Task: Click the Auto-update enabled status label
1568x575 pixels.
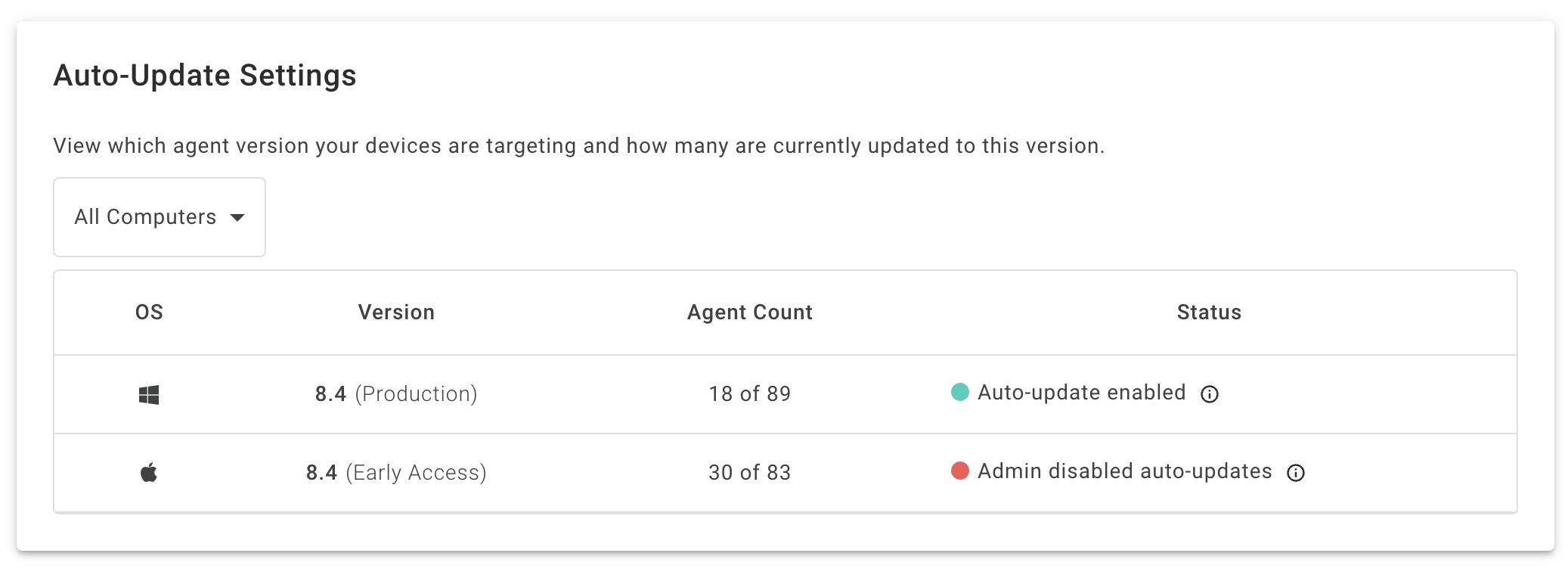Action: [1082, 393]
